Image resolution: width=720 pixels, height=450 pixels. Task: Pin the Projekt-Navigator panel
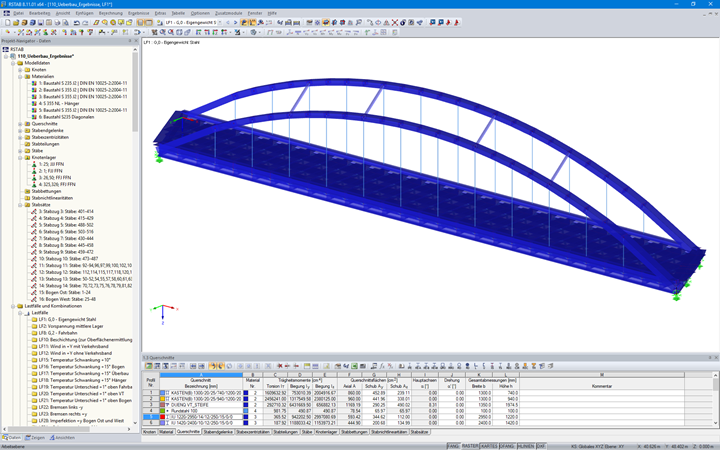[130, 41]
